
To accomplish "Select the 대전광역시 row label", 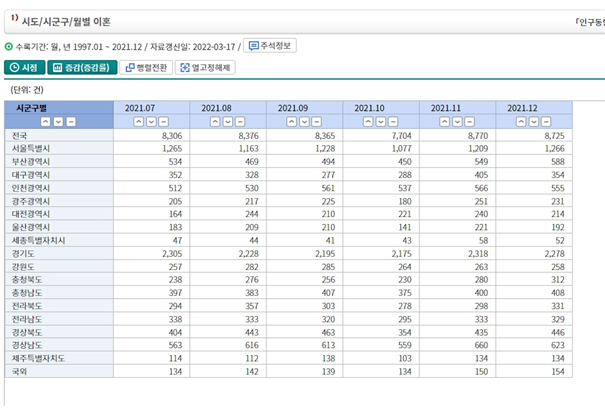I will [x=31, y=214].
